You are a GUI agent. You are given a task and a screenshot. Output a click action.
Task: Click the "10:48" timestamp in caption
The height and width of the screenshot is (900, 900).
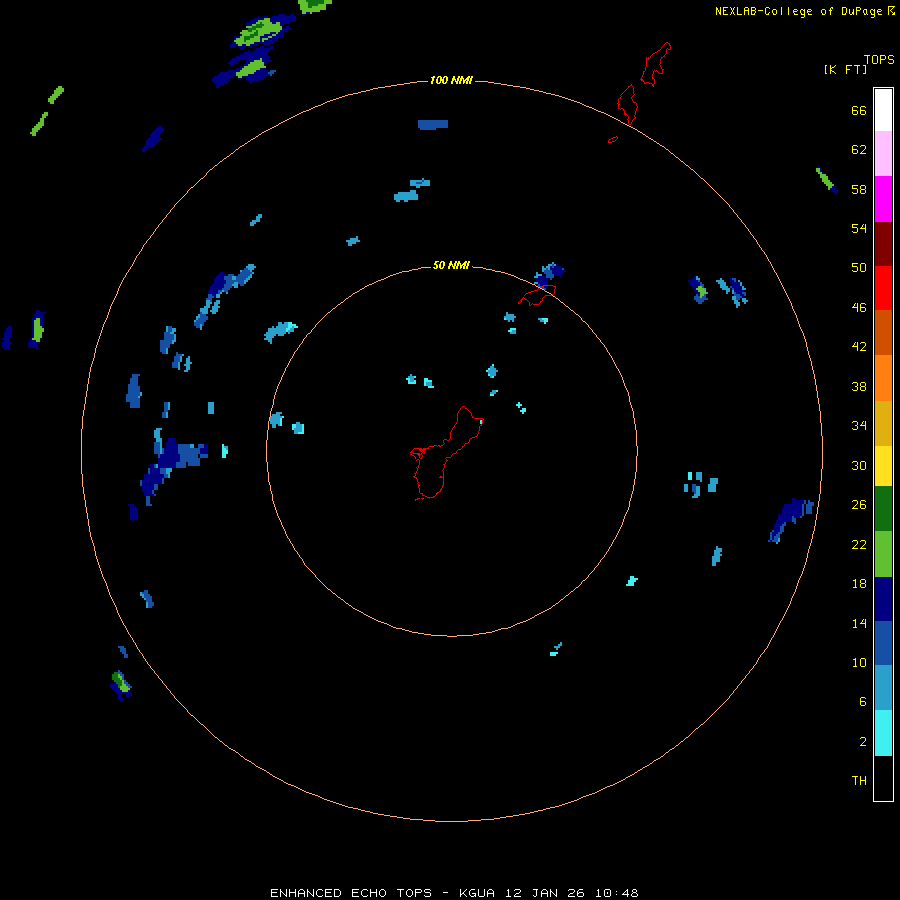pos(617,893)
